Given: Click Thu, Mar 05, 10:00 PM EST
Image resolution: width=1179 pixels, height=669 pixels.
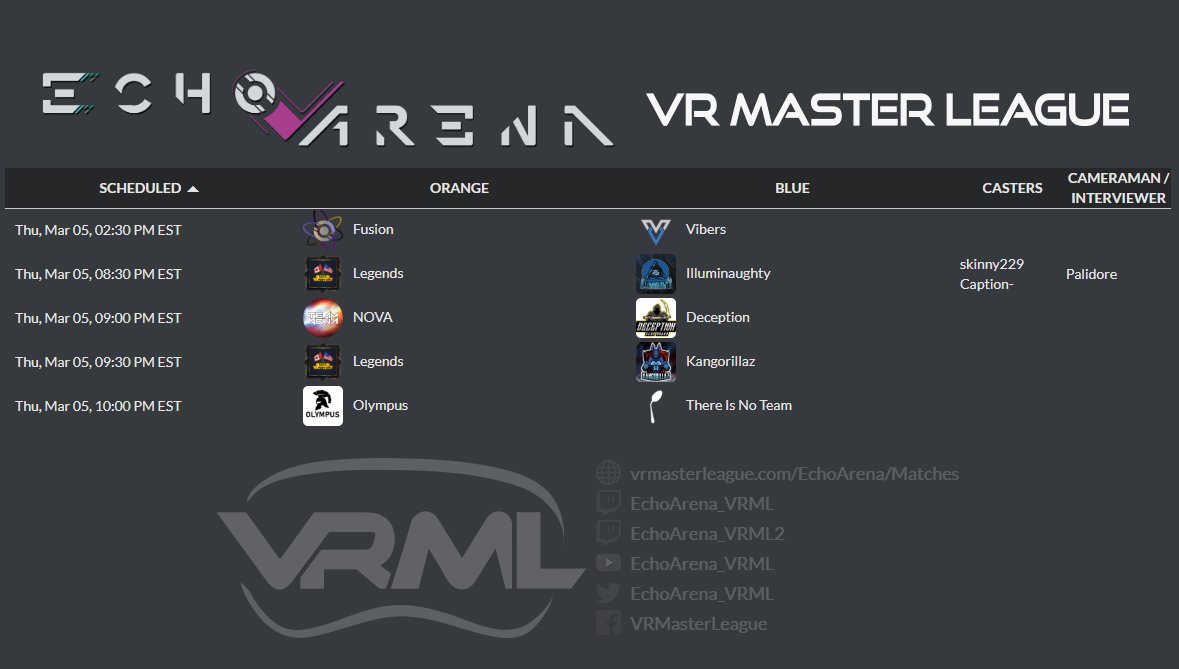Looking at the screenshot, I should point(98,406).
